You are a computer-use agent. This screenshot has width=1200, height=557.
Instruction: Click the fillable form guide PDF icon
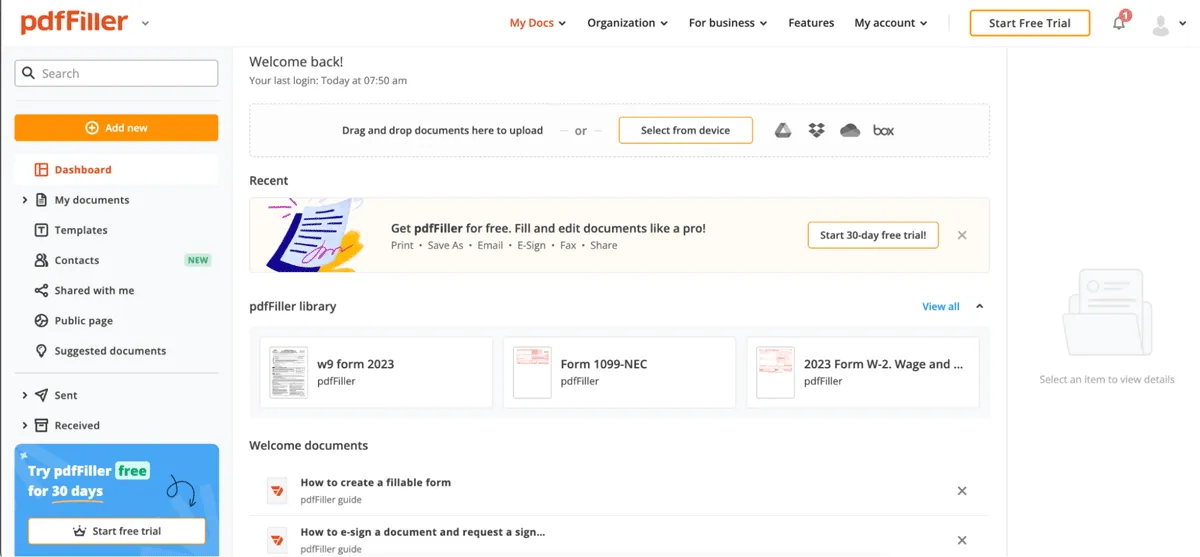tap(276, 490)
